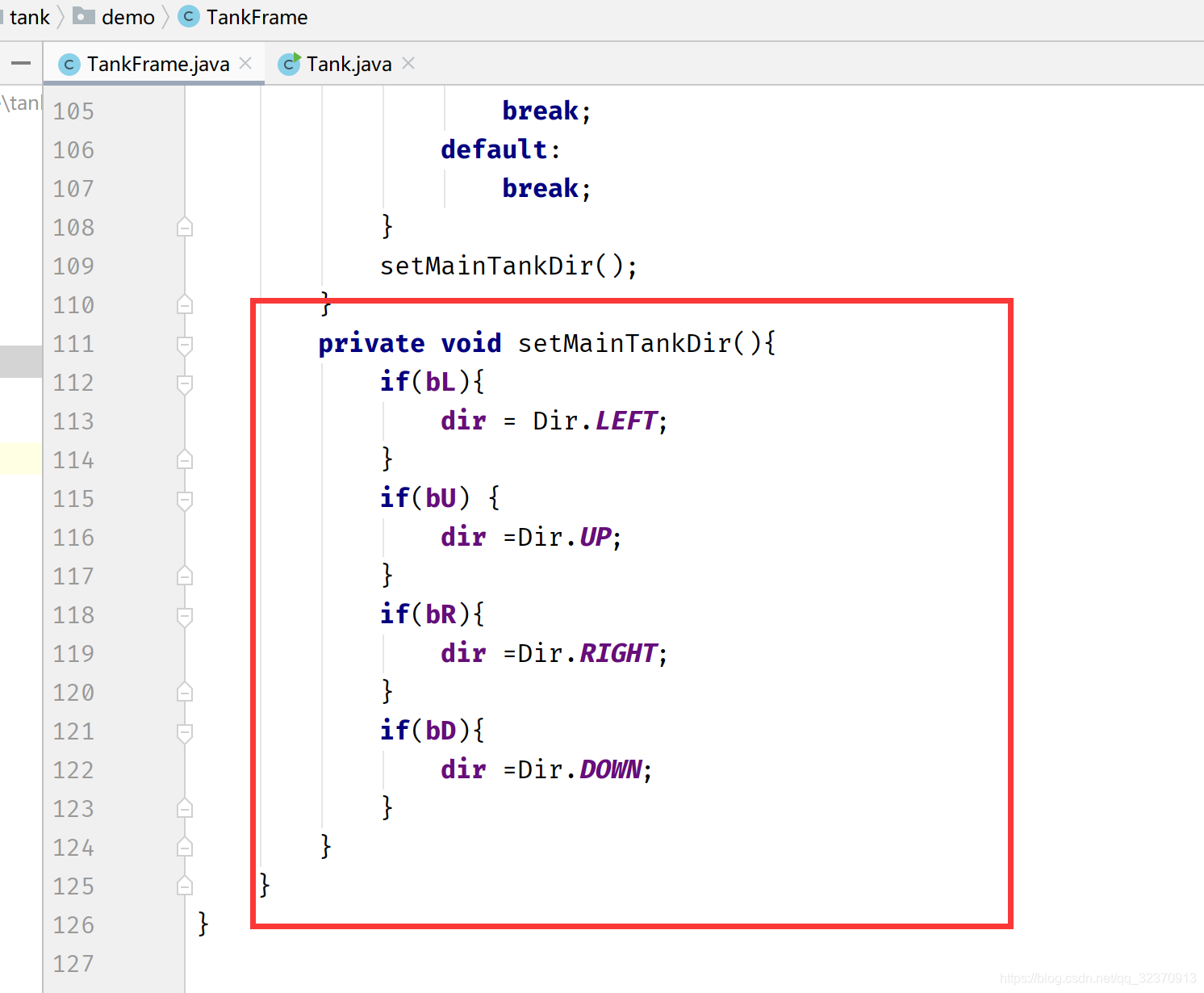Click the 'private' keyword on line 111
This screenshot has width=1204, height=993.
pyautogui.click(x=371, y=344)
